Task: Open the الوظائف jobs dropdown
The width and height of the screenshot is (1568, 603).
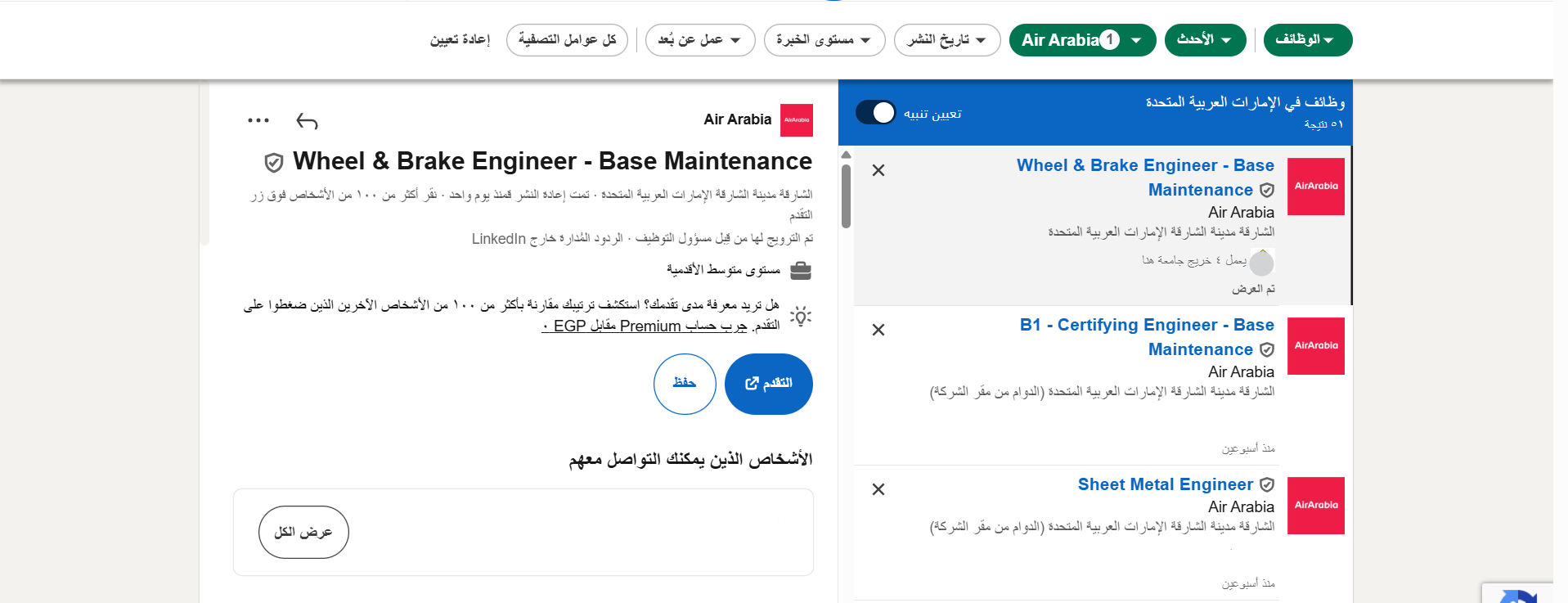Action: [x=1307, y=40]
